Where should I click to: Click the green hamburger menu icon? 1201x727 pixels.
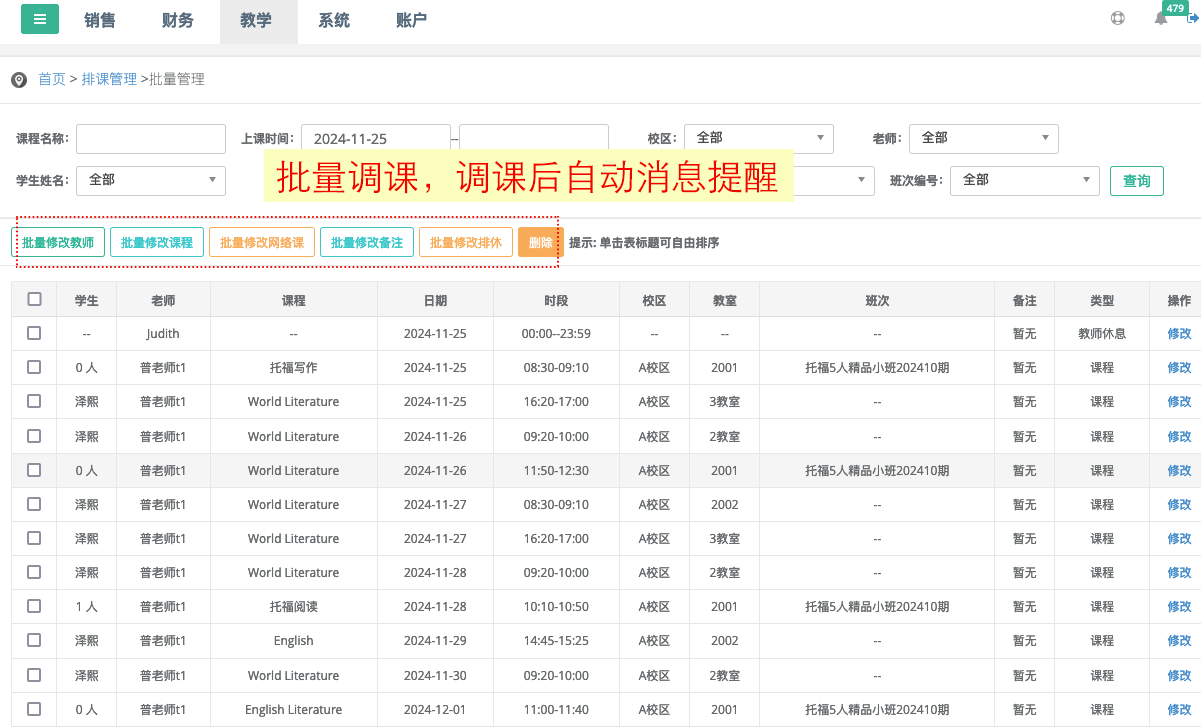tap(40, 19)
